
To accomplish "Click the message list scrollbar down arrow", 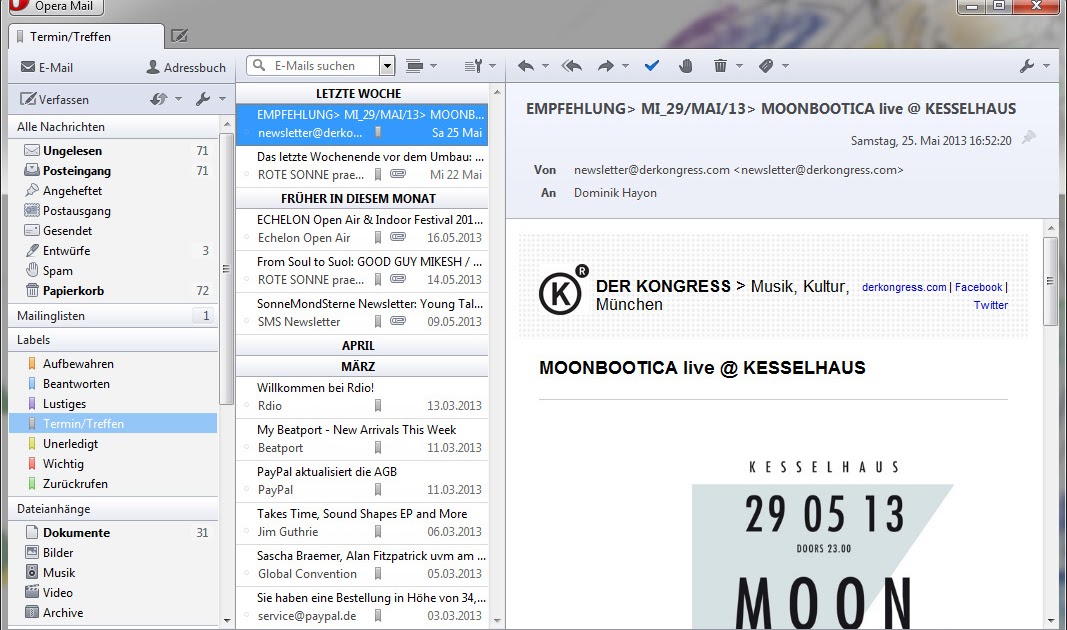I will [x=497, y=620].
